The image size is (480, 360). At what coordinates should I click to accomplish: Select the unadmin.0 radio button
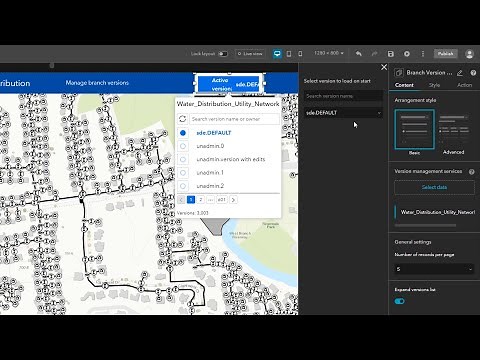click(183, 146)
